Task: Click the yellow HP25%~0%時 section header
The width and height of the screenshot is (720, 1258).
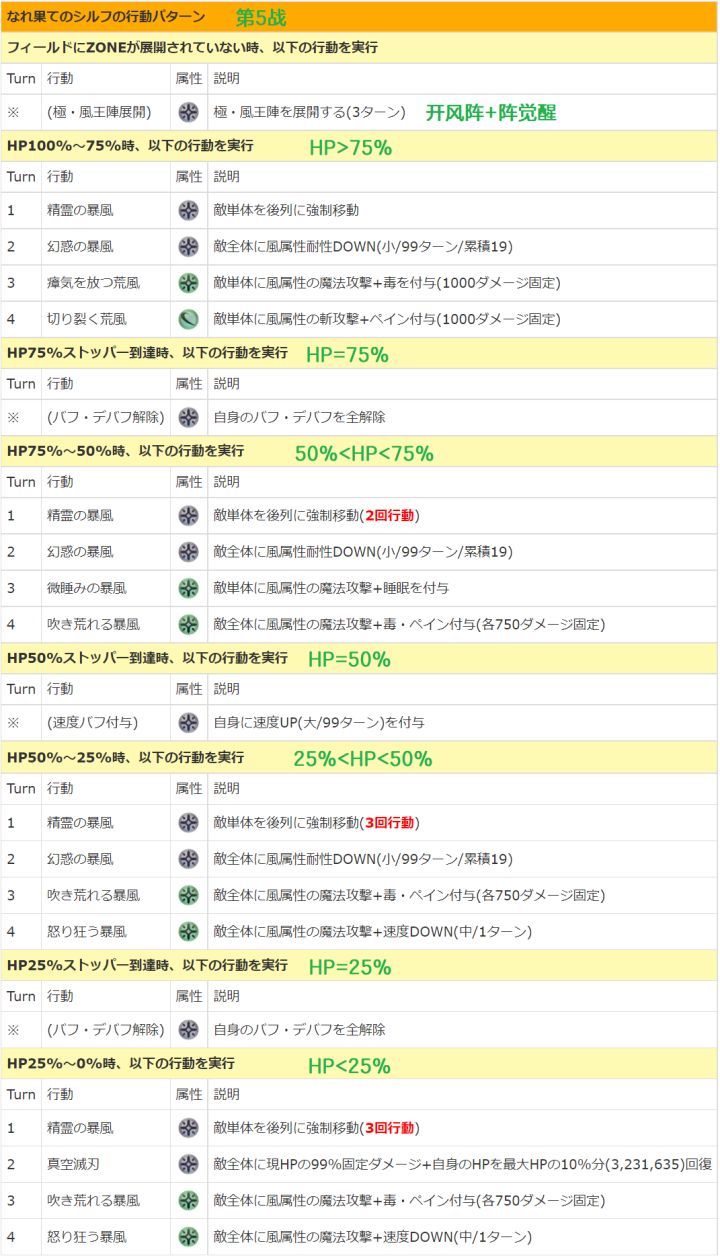Action: [359, 1064]
